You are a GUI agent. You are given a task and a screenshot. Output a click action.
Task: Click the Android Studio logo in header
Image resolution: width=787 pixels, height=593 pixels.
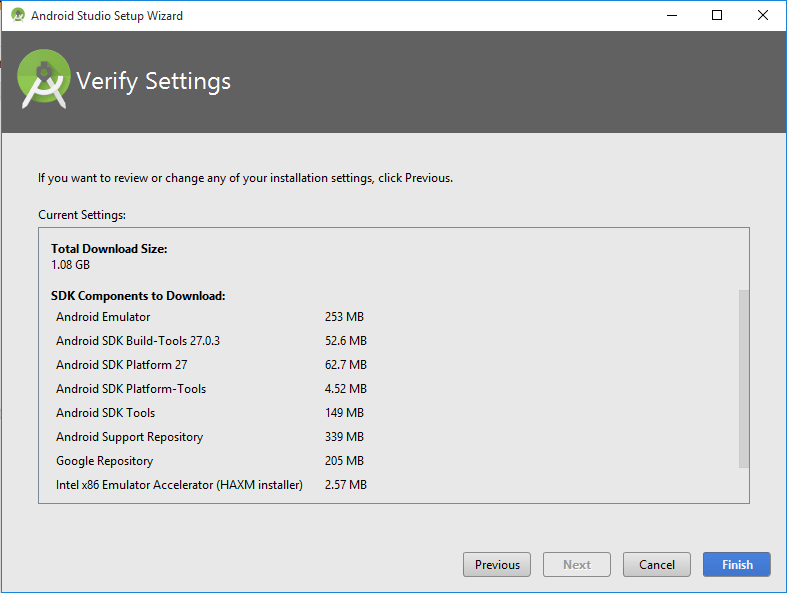pyautogui.click(x=44, y=79)
